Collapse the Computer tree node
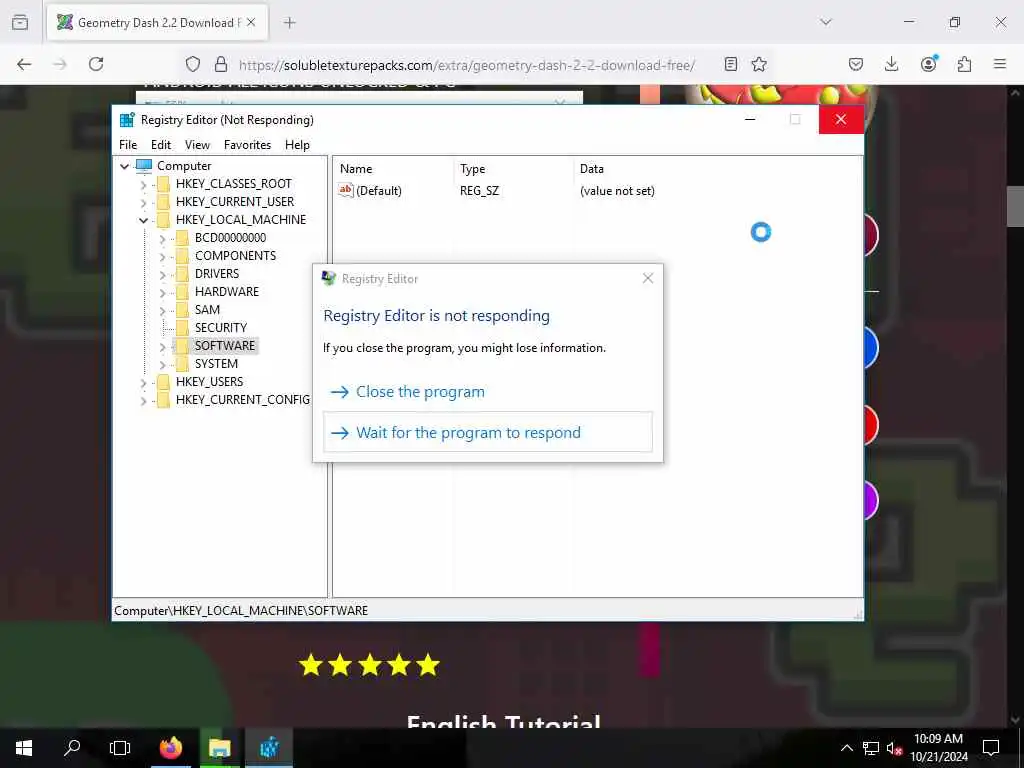1024x768 pixels. (x=124, y=167)
